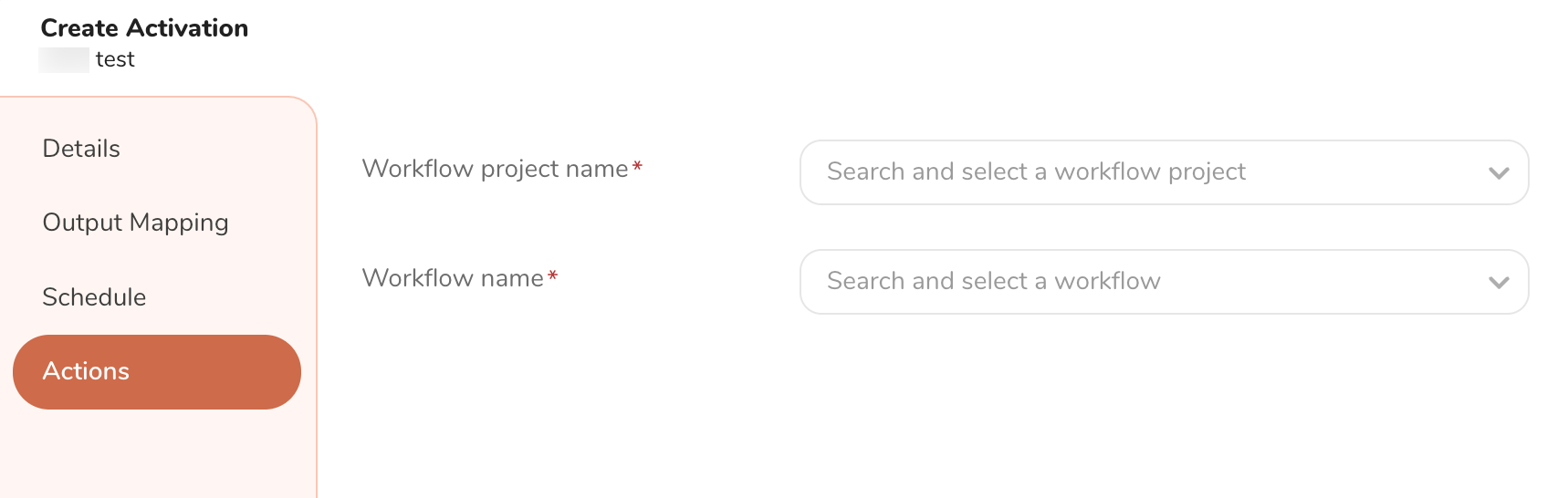Click the word 'Mapping' in sidebar
The width and height of the screenshot is (1568, 498).
(179, 223)
